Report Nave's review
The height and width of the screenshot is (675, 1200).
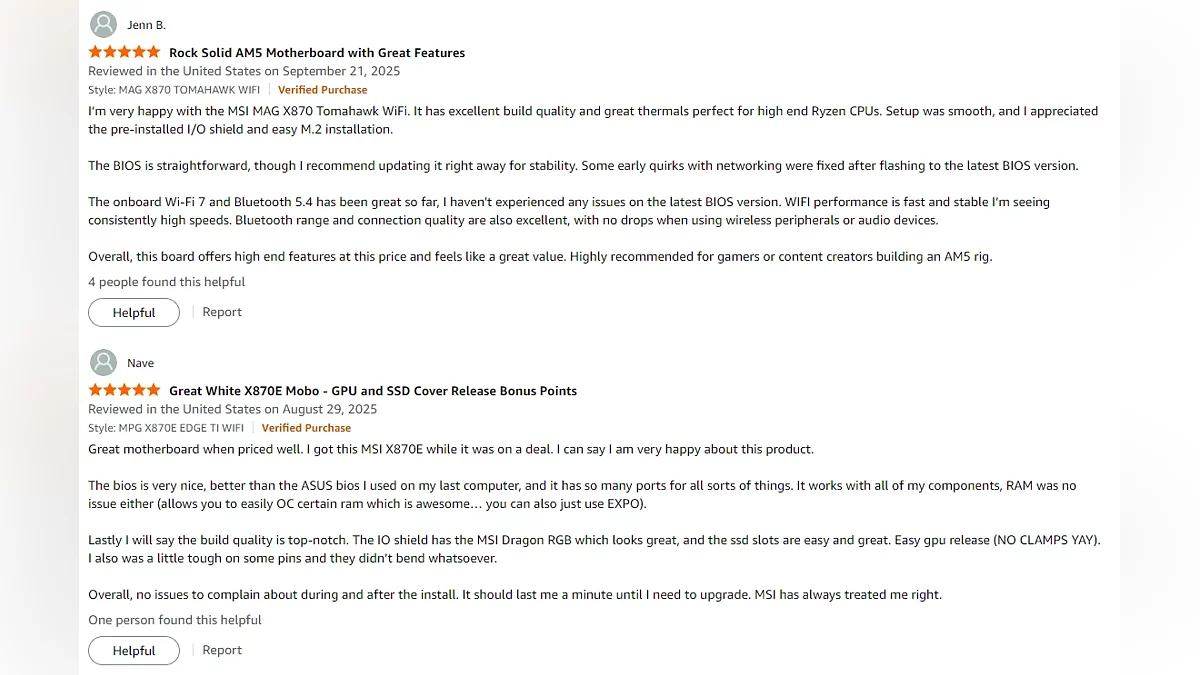click(x=222, y=650)
